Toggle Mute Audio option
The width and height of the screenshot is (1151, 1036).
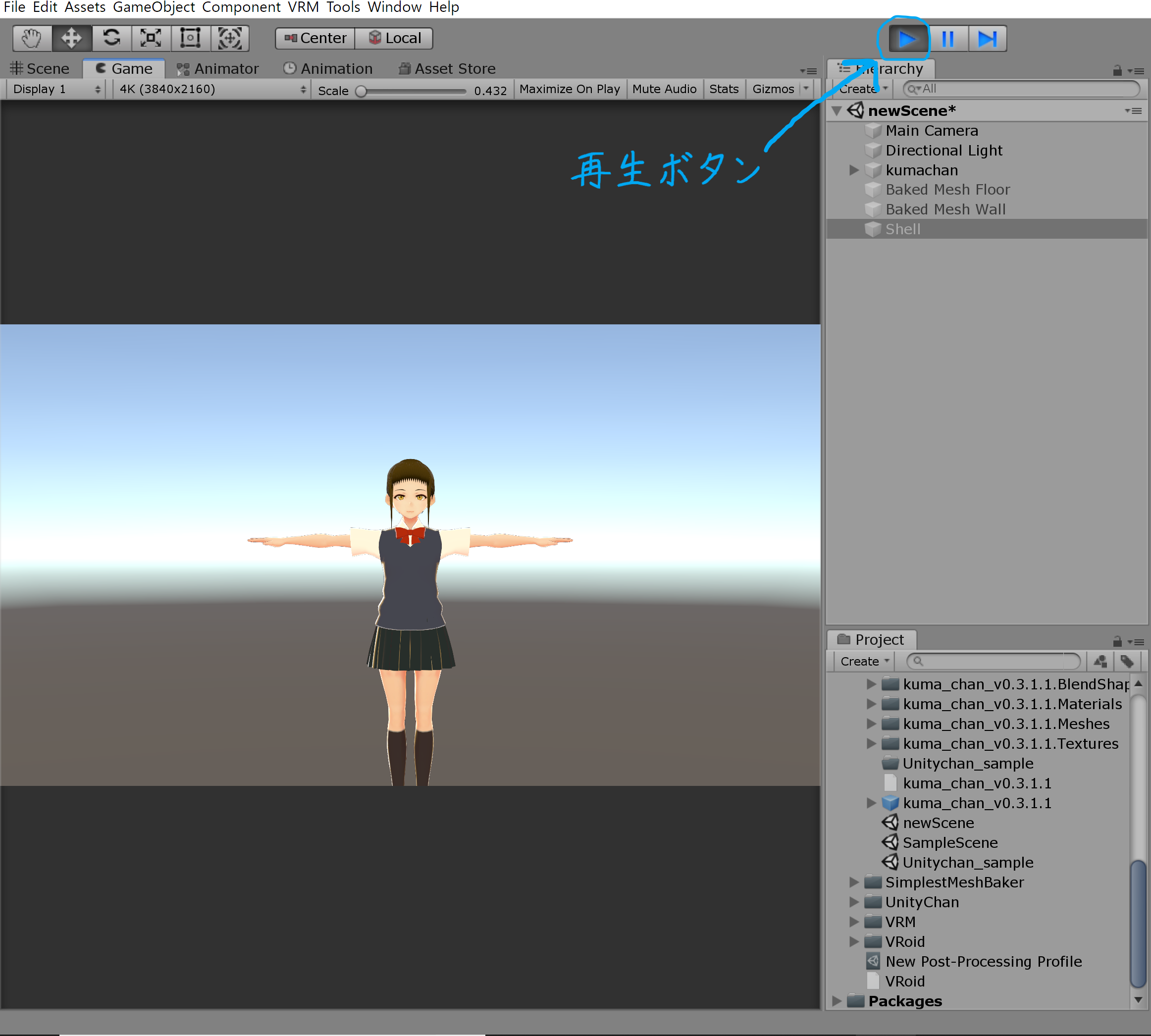tap(664, 89)
